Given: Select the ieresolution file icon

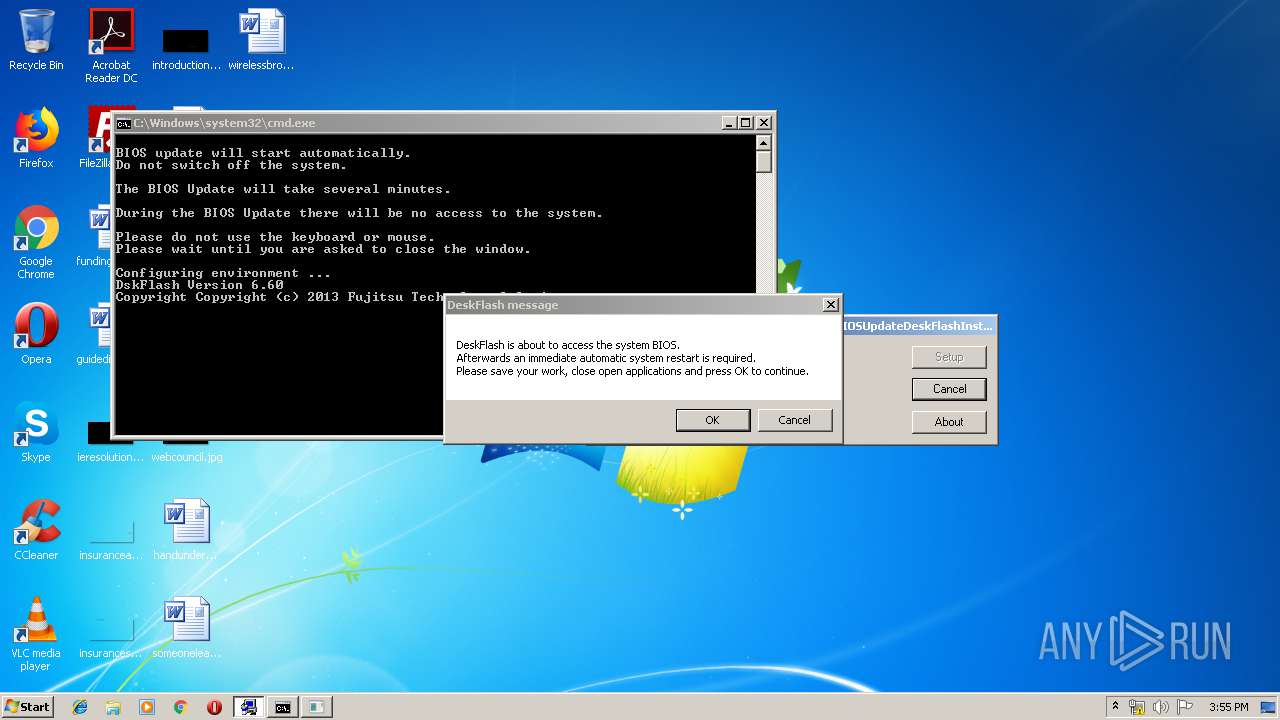Looking at the screenshot, I should (x=111, y=443).
